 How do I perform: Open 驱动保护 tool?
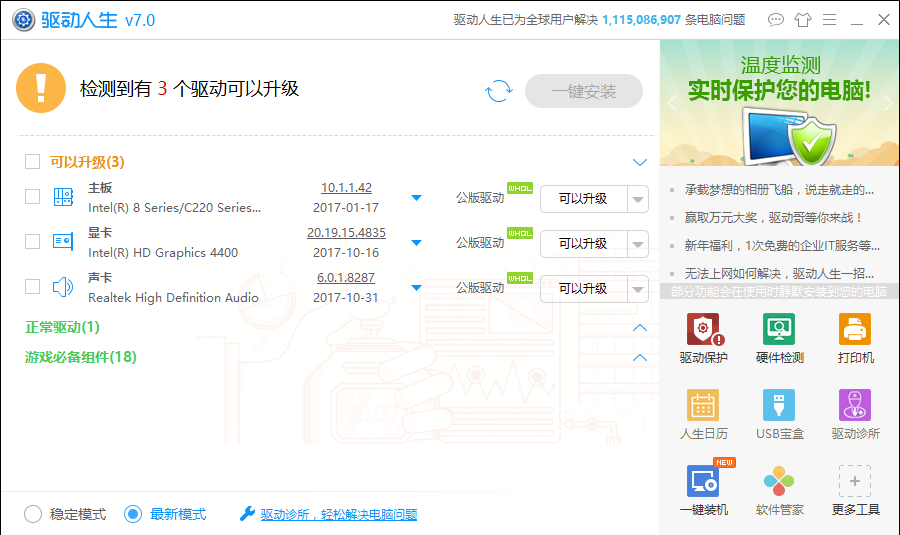pos(704,339)
